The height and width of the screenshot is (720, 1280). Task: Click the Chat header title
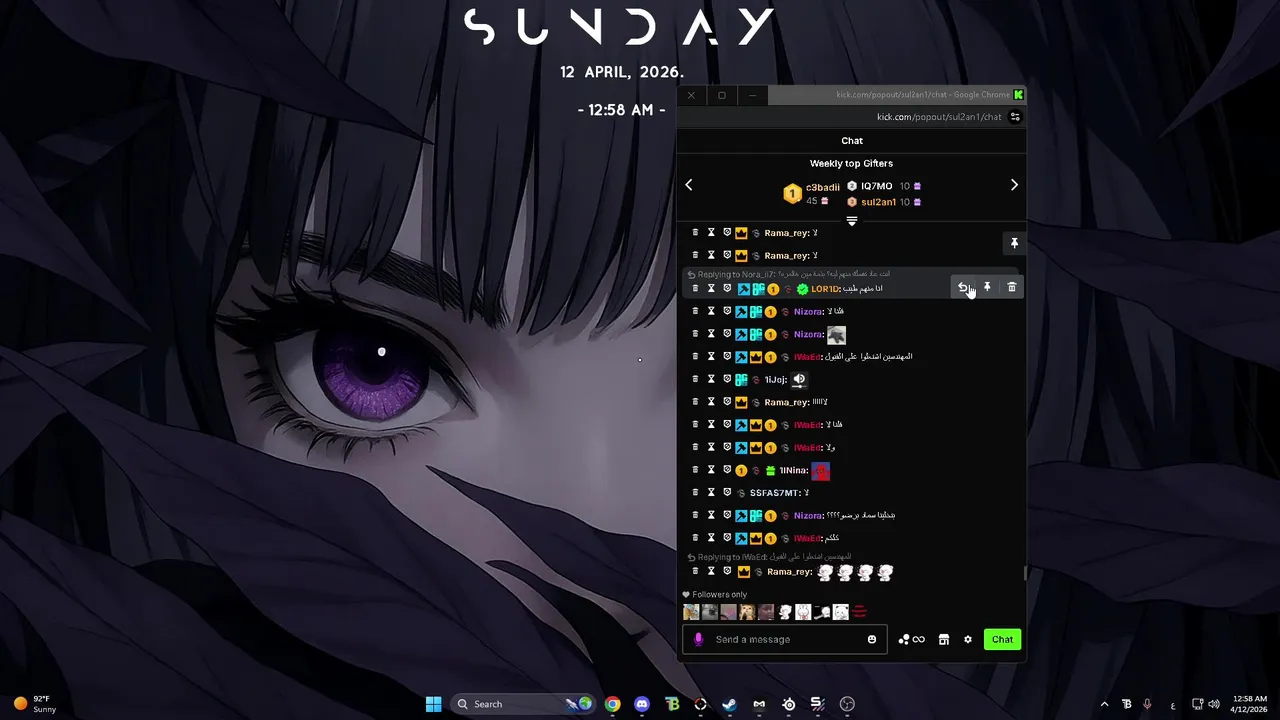pos(852,141)
